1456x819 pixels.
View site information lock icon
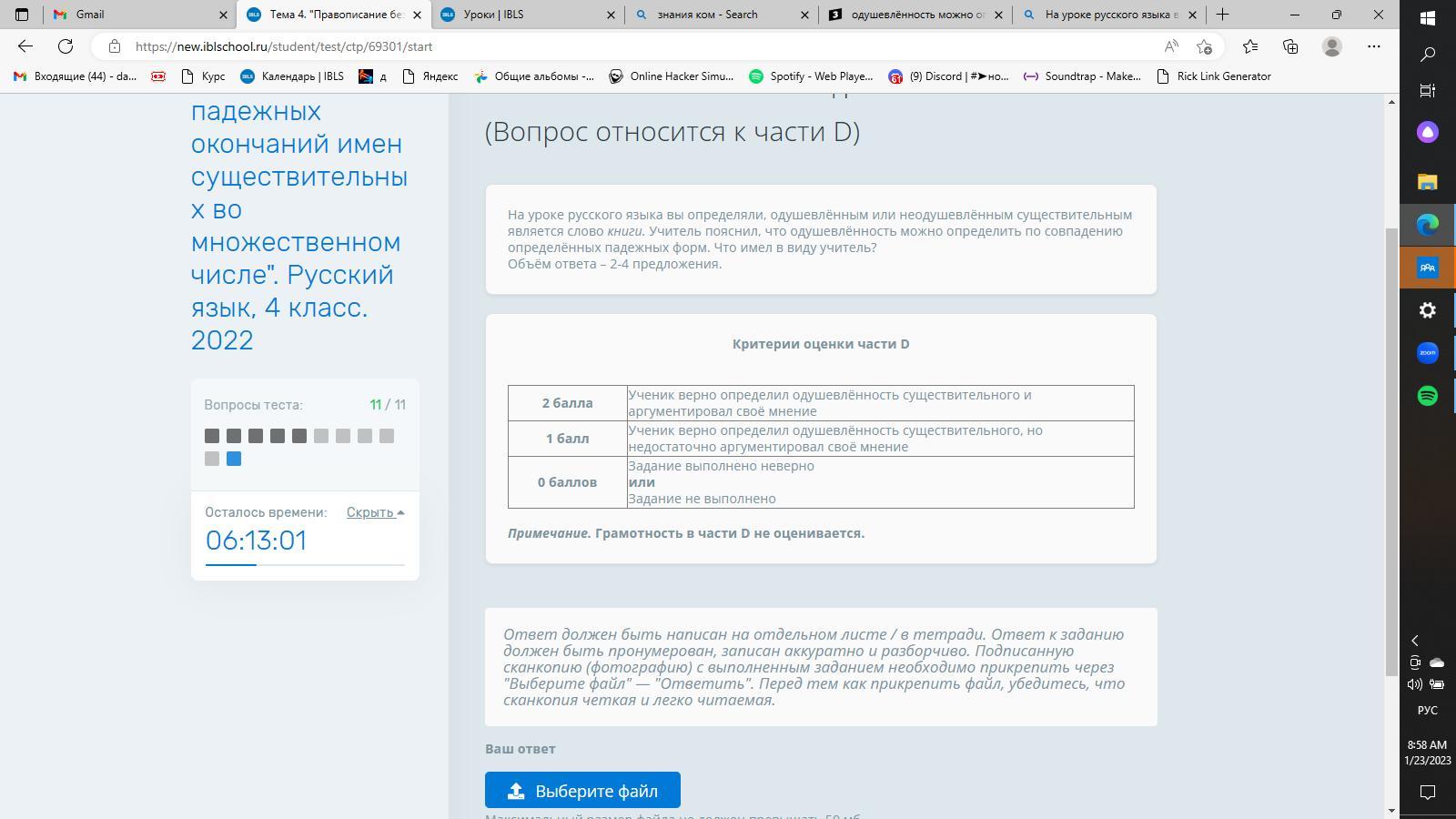point(114,46)
